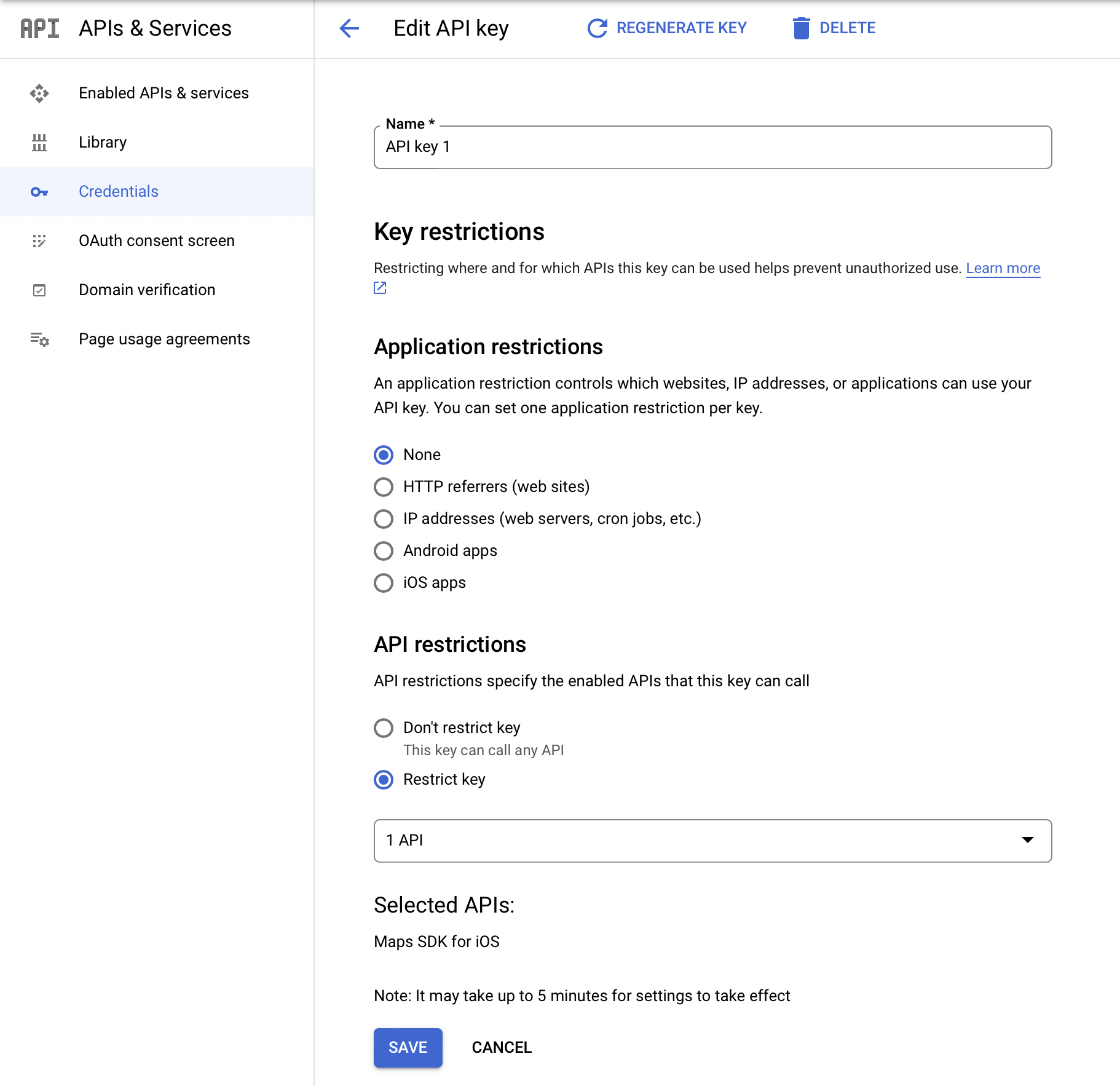Select Android apps restriction
This screenshot has height=1086, width=1120.
click(384, 551)
